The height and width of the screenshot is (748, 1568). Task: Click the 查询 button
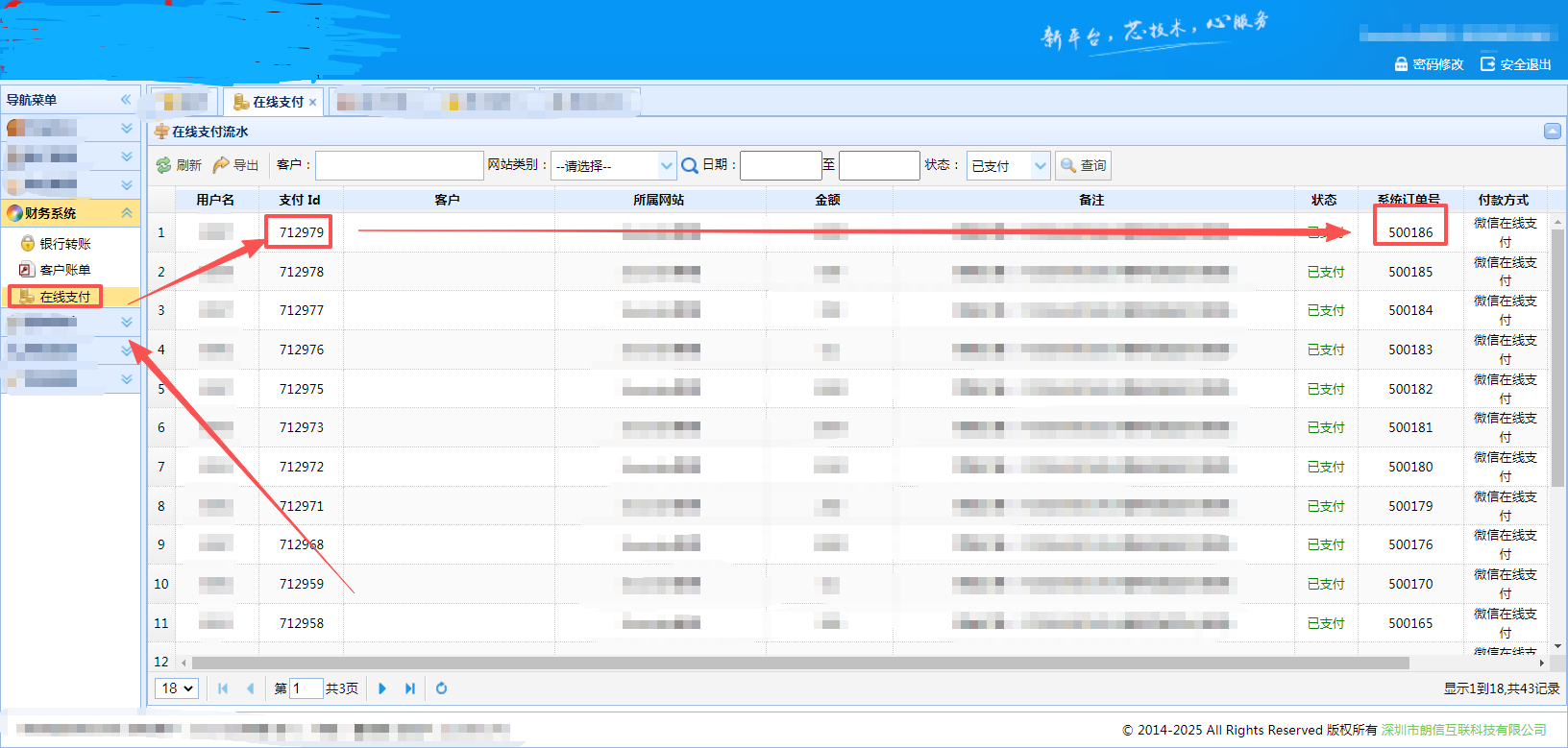click(x=1083, y=166)
